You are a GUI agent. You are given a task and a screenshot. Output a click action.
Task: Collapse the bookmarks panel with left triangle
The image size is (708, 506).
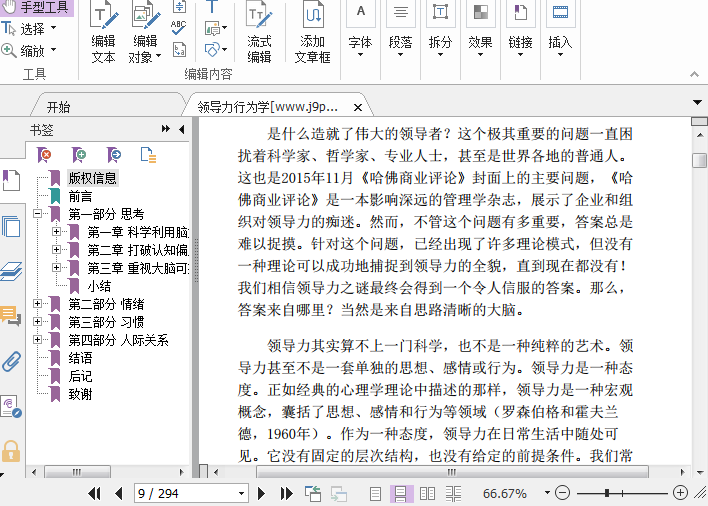(182, 130)
